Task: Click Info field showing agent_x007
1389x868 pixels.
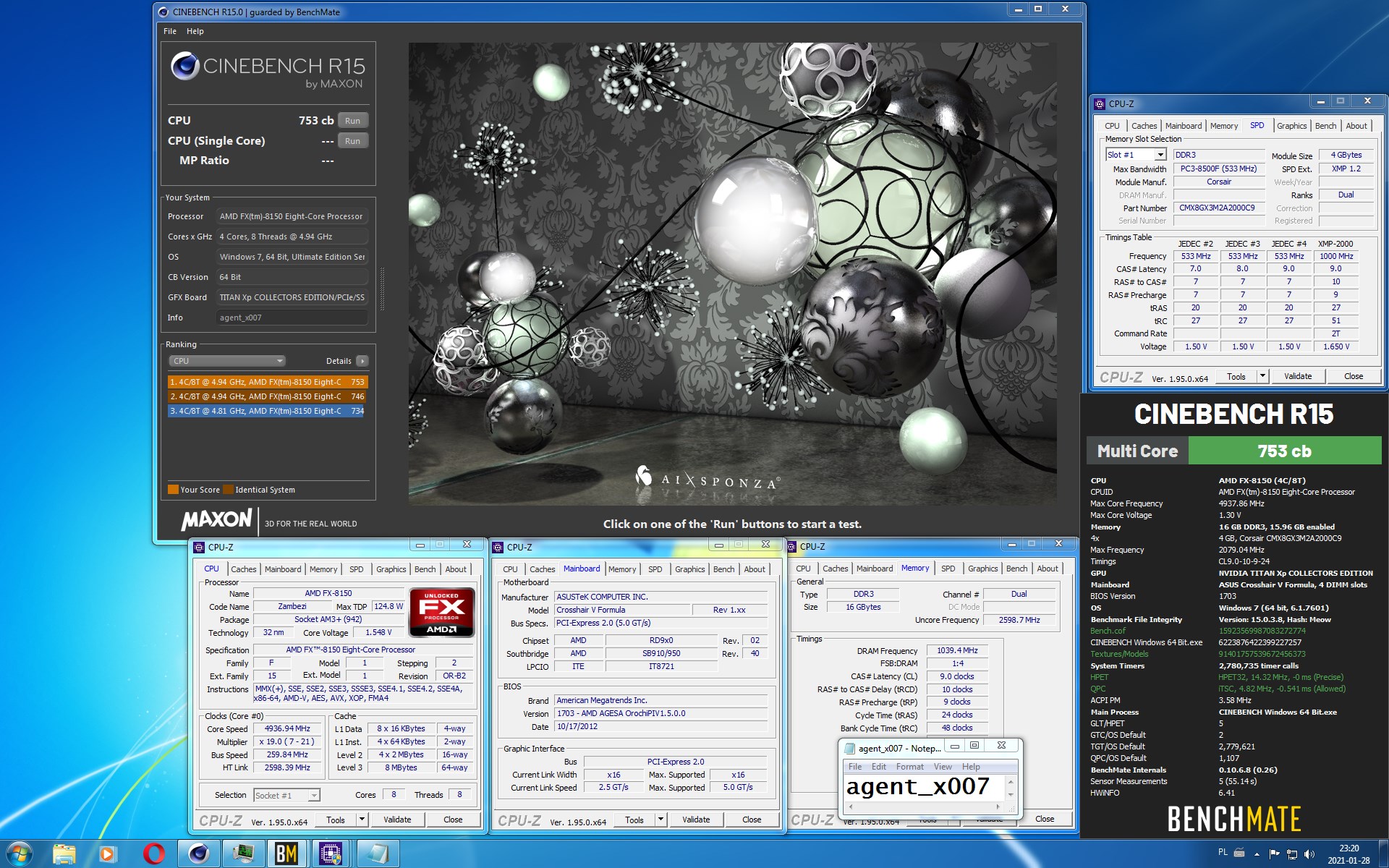Action: pyautogui.click(x=292, y=318)
